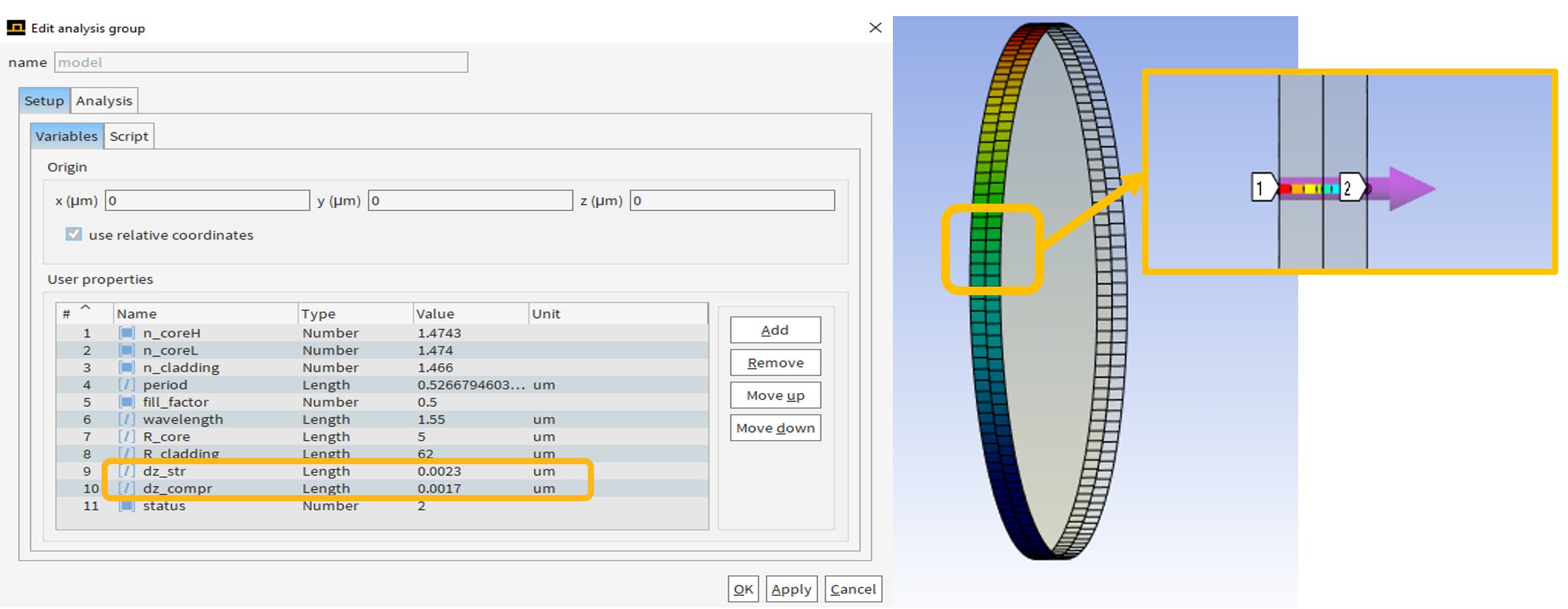This screenshot has height=609, width=1568.
Task: Click the Unit column header
Action: click(618, 314)
